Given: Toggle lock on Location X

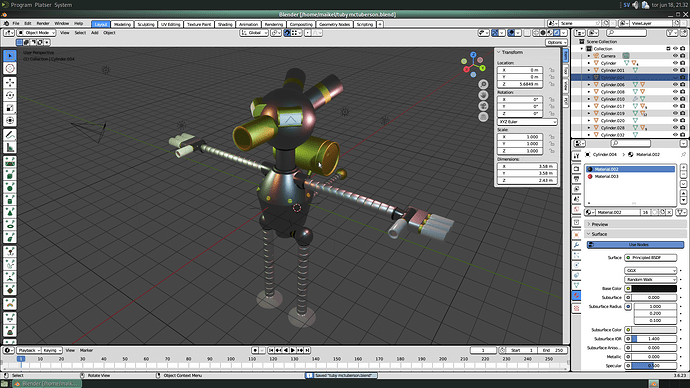Looking at the screenshot, I should 552,70.
